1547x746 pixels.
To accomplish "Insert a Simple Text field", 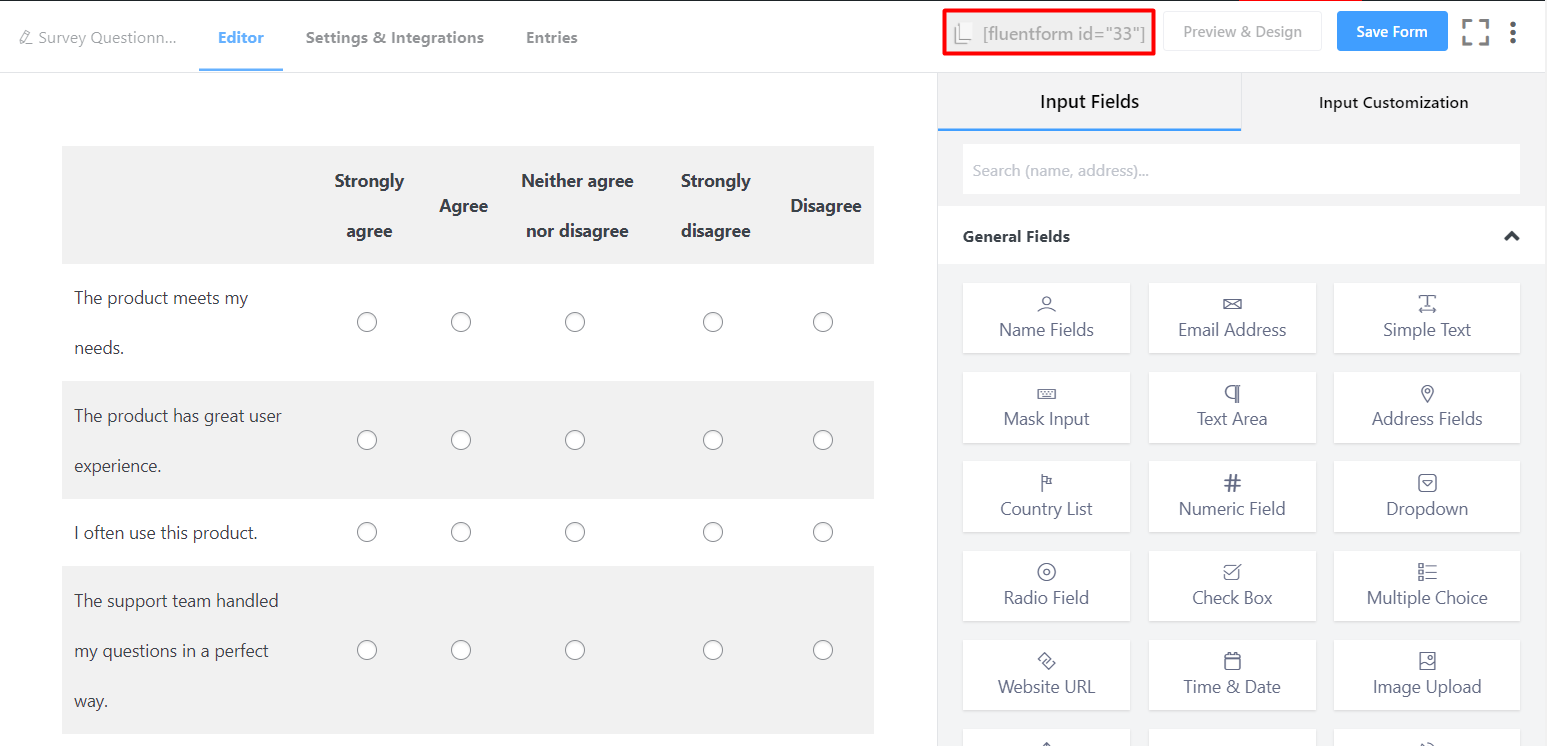I will tap(1426, 317).
